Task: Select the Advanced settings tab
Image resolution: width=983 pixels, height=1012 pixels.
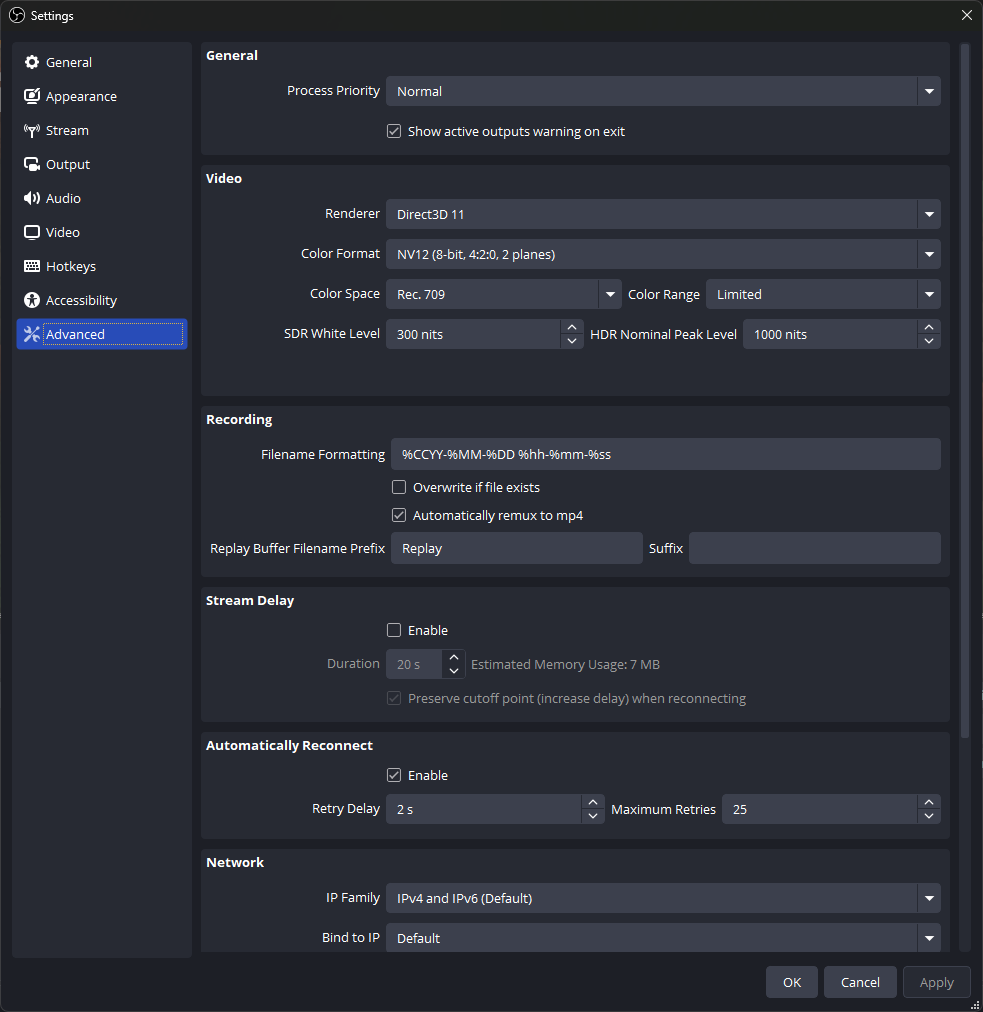Action: coord(101,334)
